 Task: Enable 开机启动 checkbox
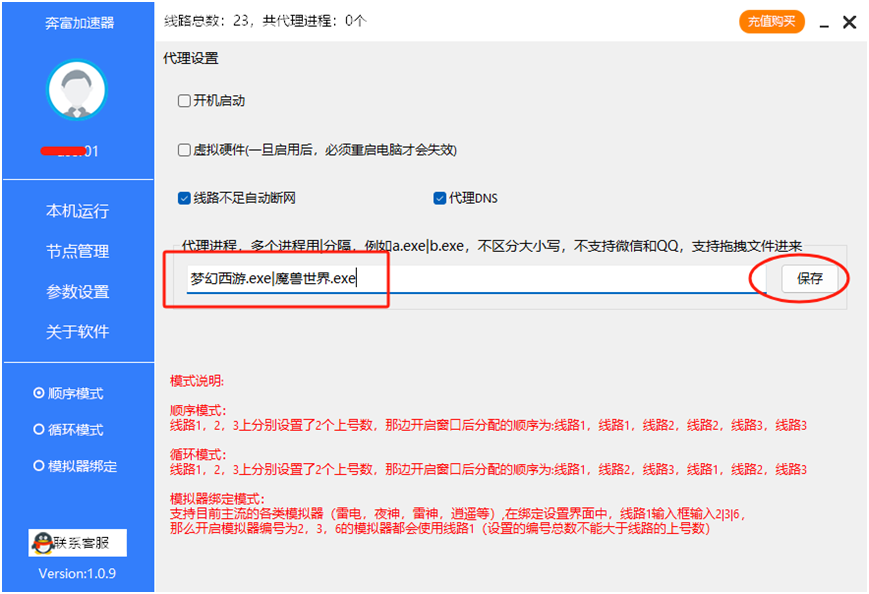tap(184, 101)
